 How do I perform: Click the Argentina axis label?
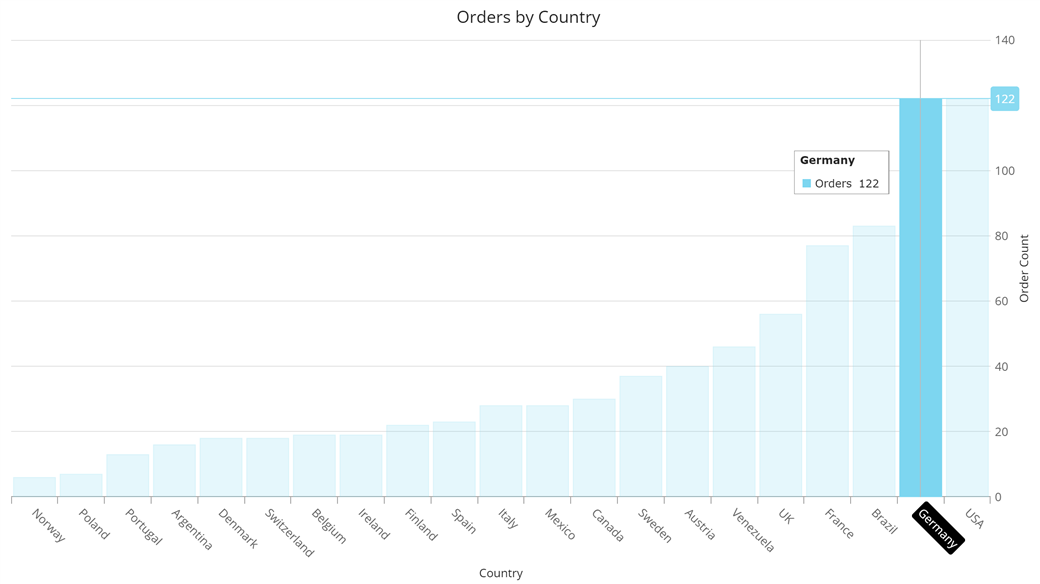(192, 529)
